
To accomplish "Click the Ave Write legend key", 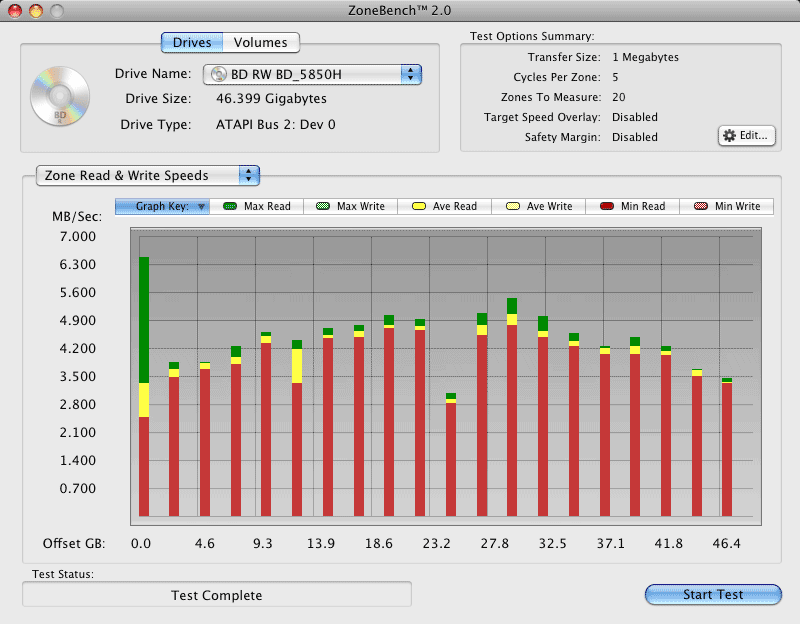I will (512, 206).
